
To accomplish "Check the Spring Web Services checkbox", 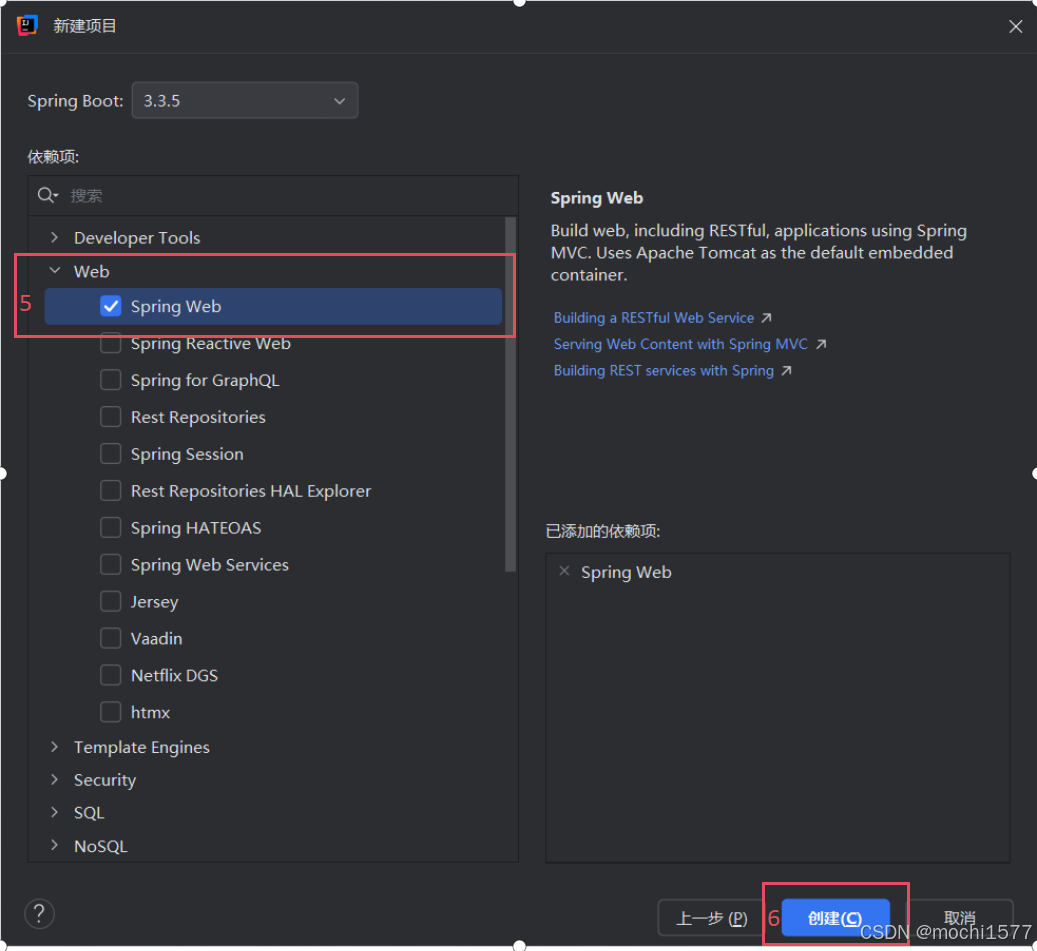I will pos(110,565).
